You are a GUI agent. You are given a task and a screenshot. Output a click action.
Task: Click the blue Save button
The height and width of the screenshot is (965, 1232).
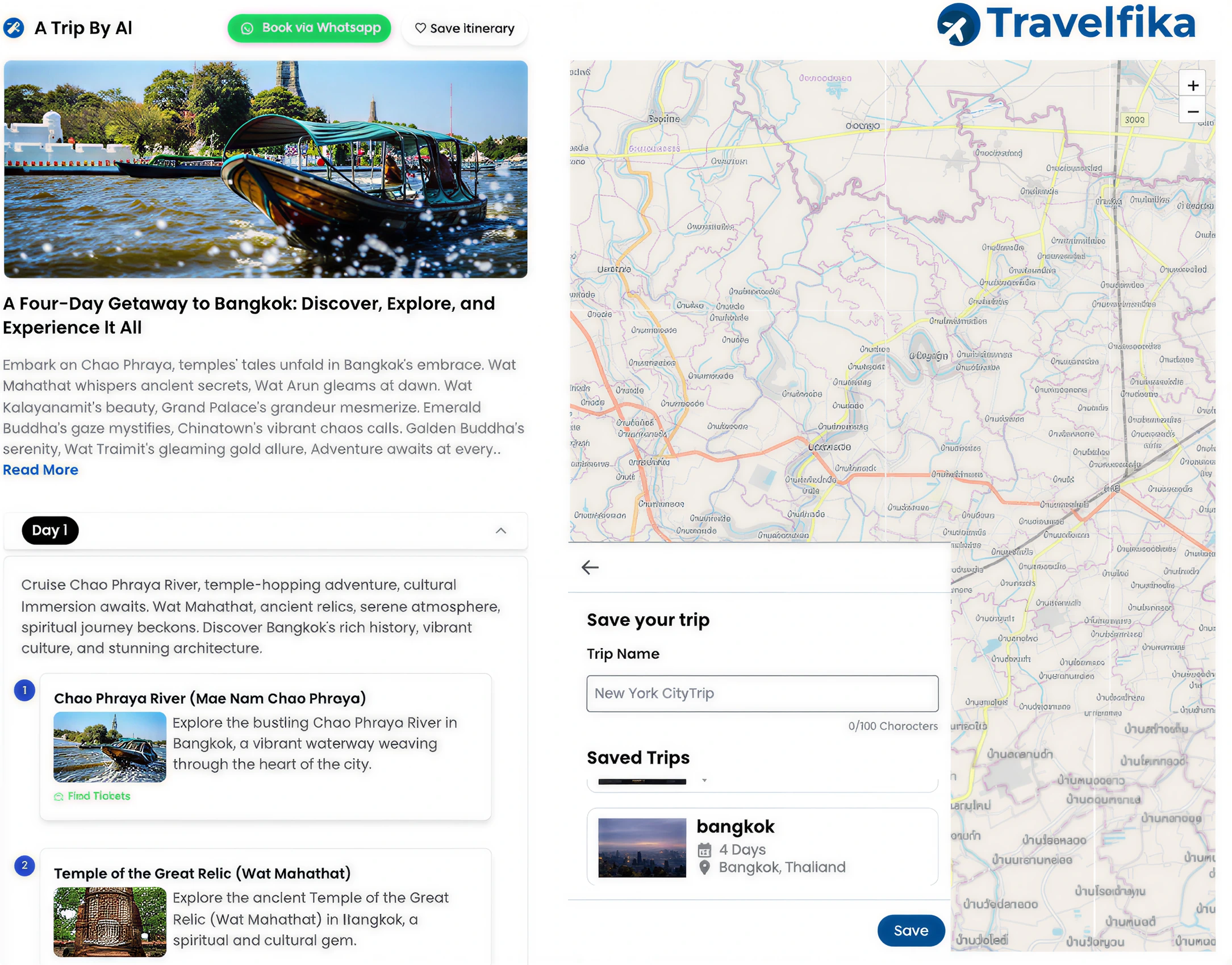coord(911,930)
